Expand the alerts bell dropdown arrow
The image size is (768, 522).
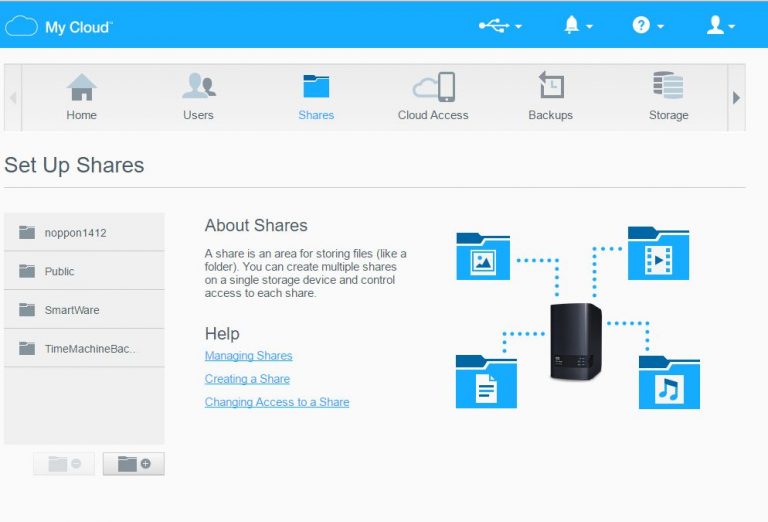pos(589,26)
